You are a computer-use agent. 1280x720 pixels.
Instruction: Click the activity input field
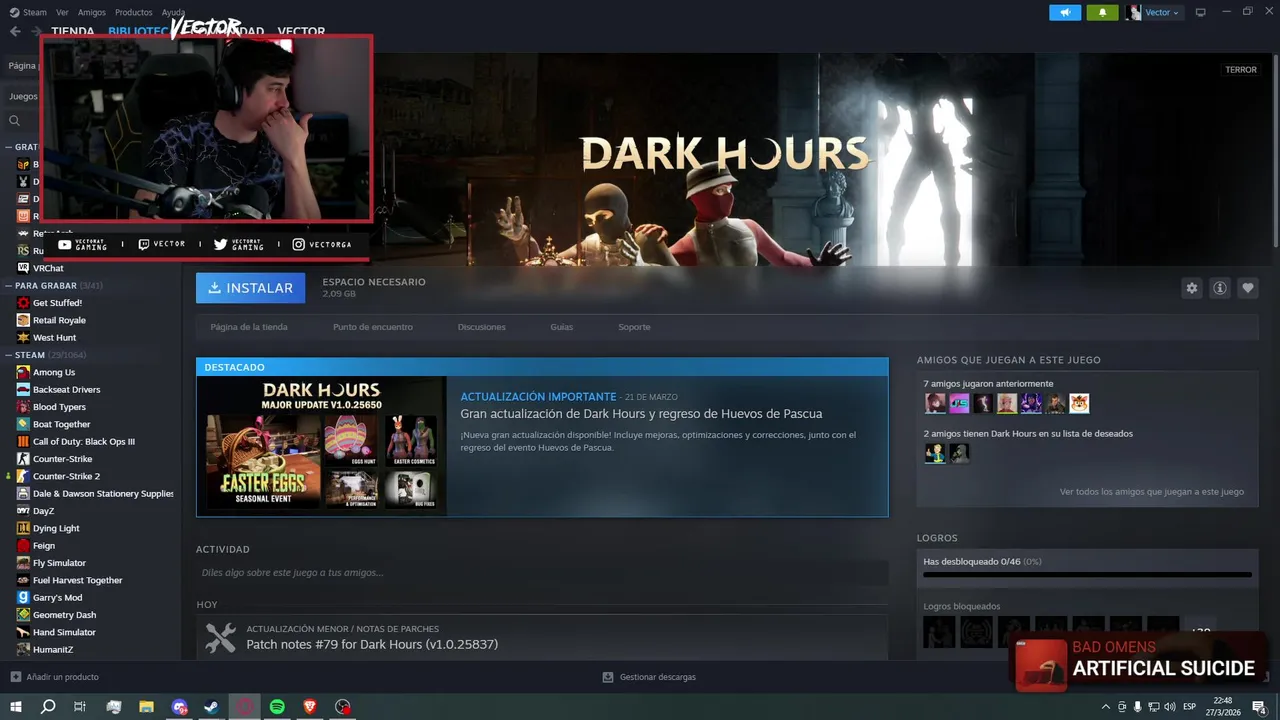[x=542, y=573]
